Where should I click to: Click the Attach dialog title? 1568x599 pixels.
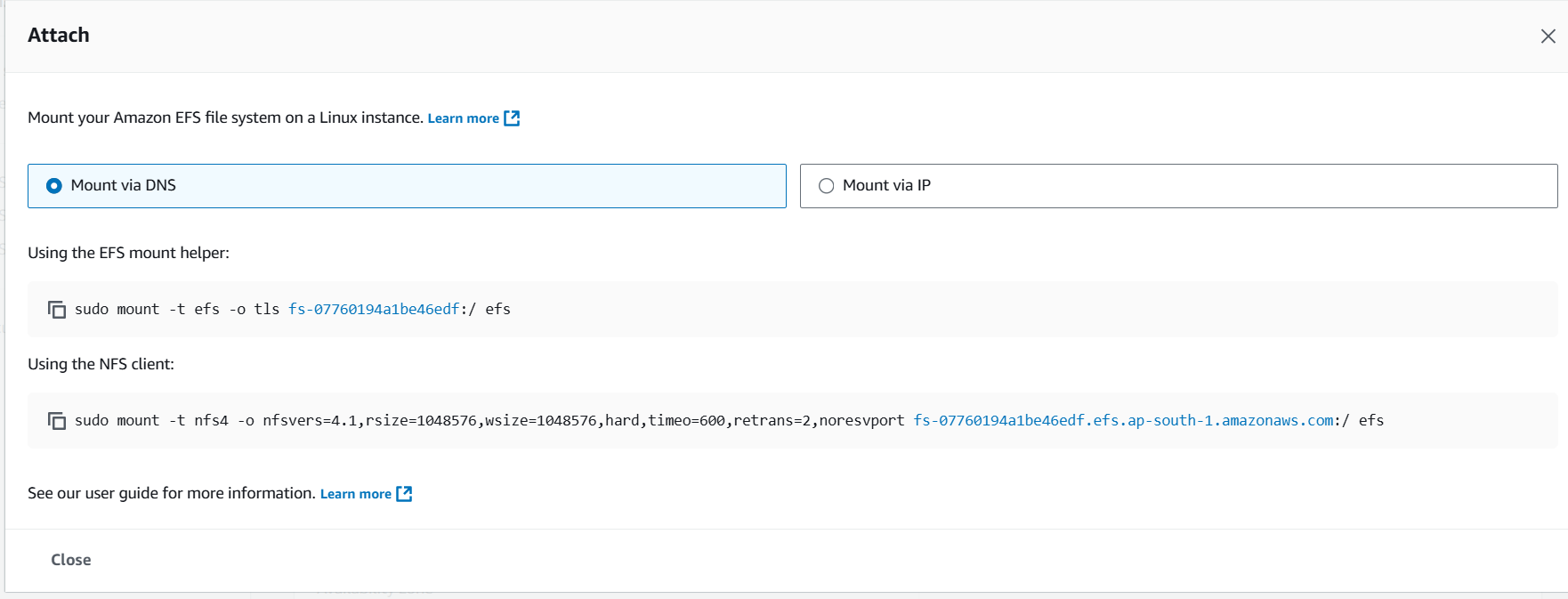pyautogui.click(x=59, y=35)
